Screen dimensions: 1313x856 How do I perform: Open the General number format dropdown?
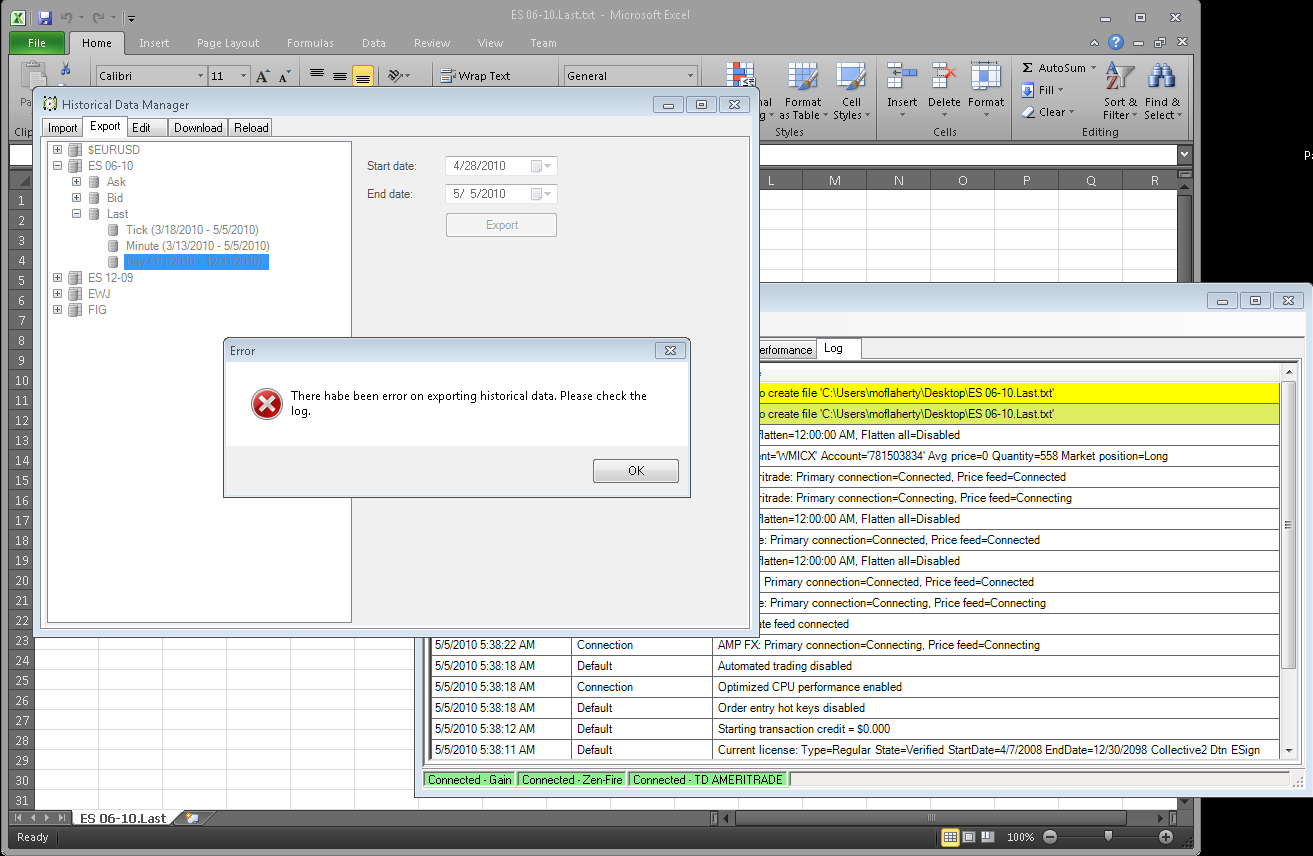[x=690, y=76]
